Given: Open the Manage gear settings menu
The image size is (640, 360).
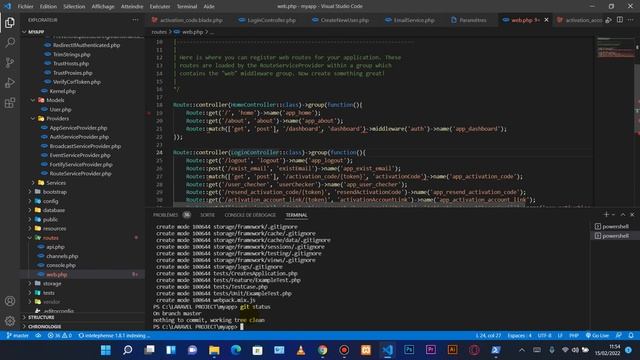Looking at the screenshot, I should click(x=10, y=321).
